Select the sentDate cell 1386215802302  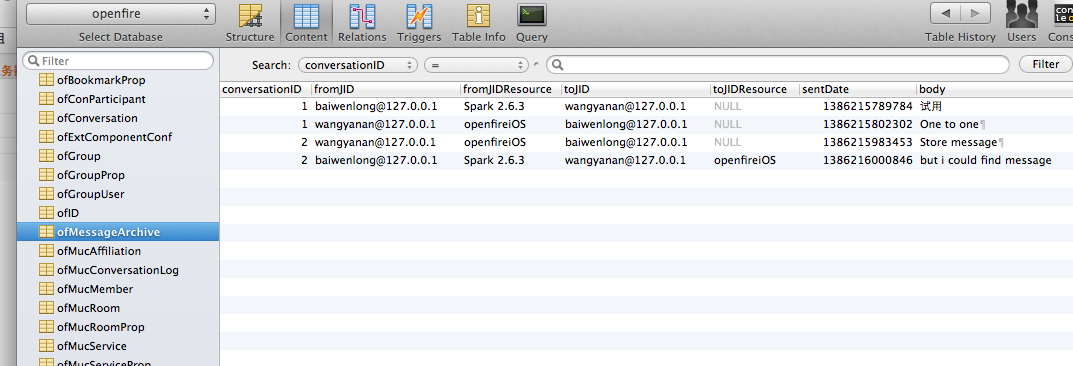[x=868, y=125]
